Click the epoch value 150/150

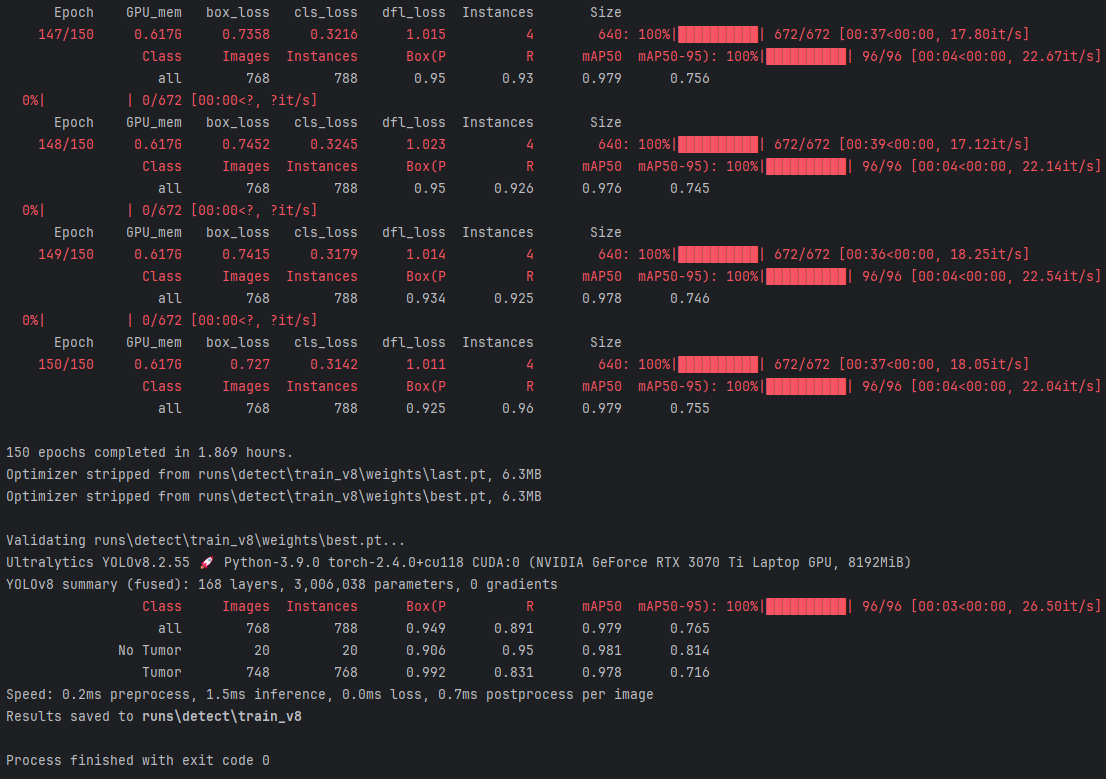coord(66,365)
